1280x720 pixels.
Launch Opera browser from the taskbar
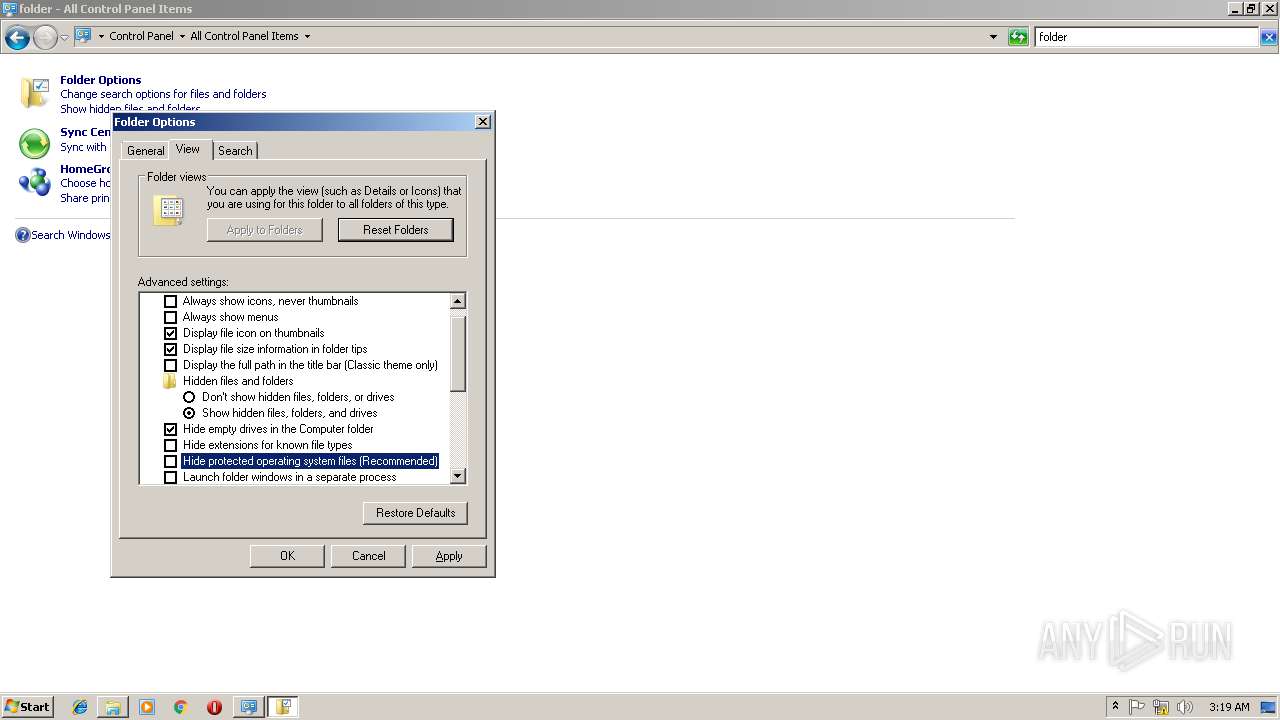(x=214, y=707)
